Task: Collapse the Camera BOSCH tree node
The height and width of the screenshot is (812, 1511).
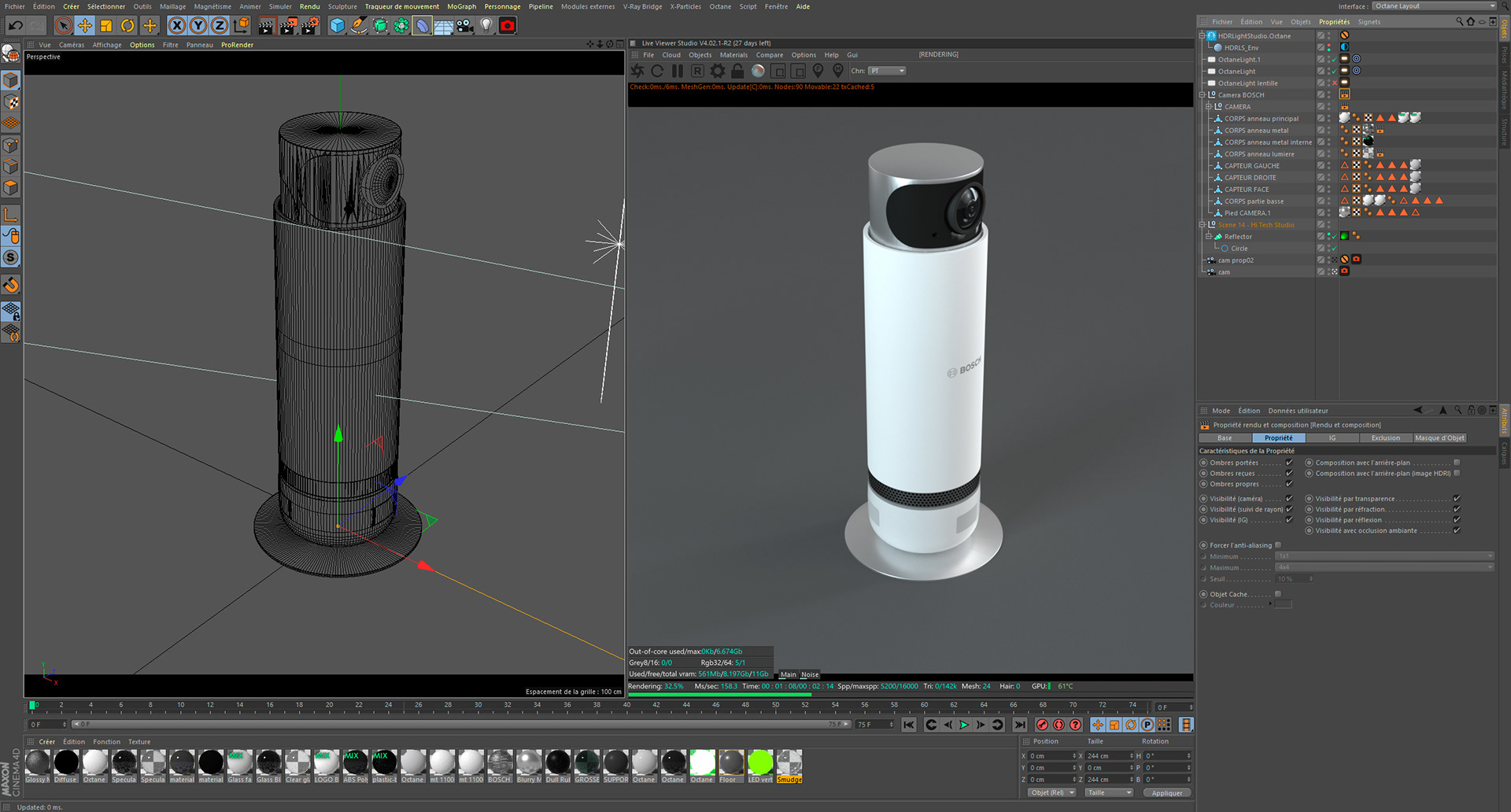Action: (x=1203, y=94)
